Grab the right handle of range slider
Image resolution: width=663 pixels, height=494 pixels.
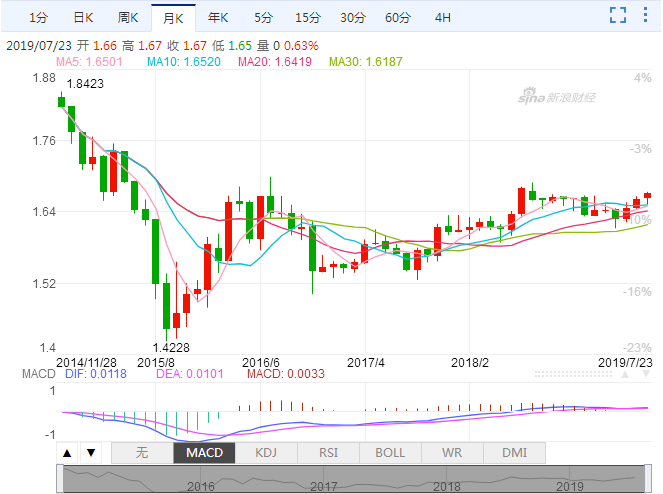(648, 479)
